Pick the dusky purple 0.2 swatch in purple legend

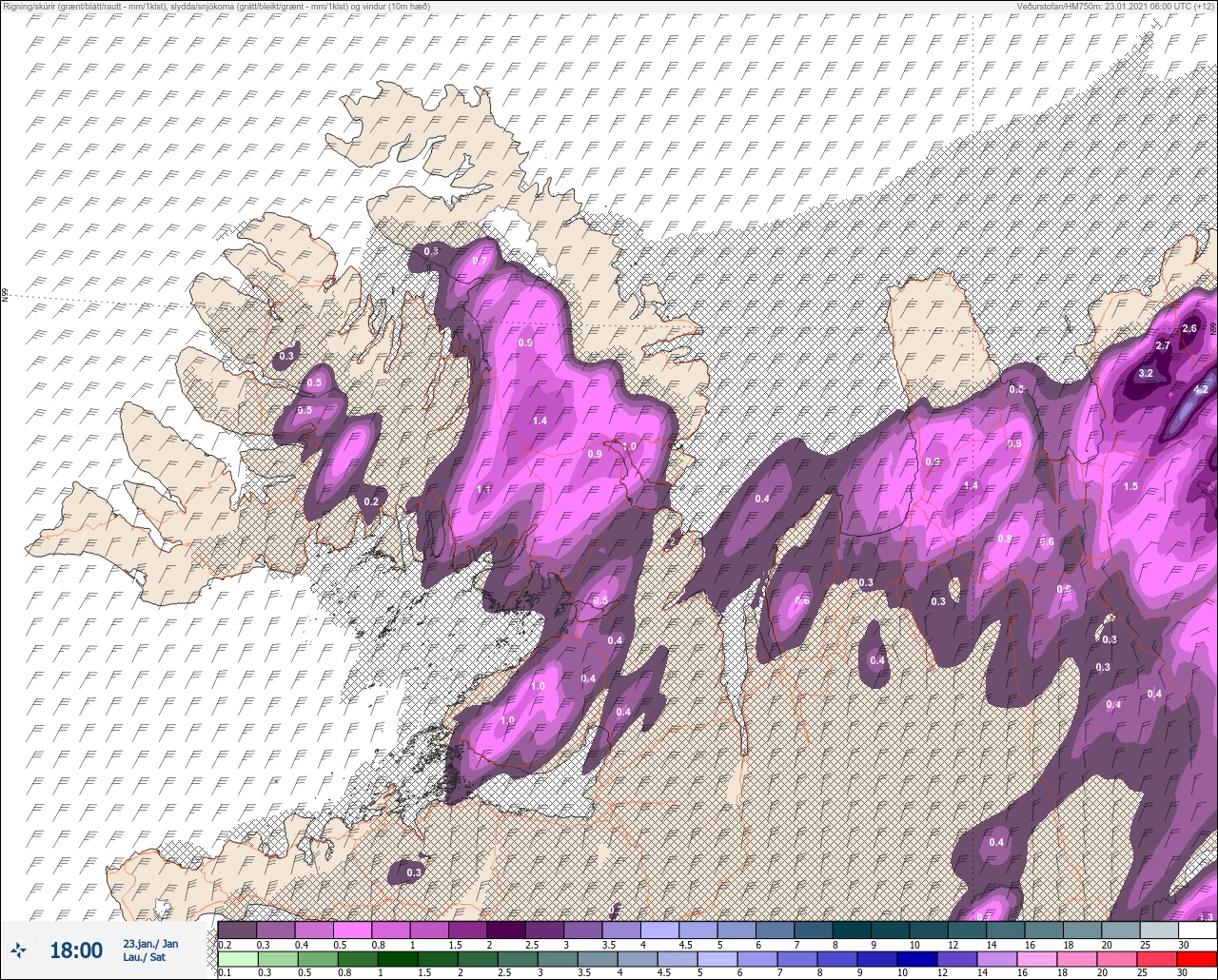coord(237,930)
